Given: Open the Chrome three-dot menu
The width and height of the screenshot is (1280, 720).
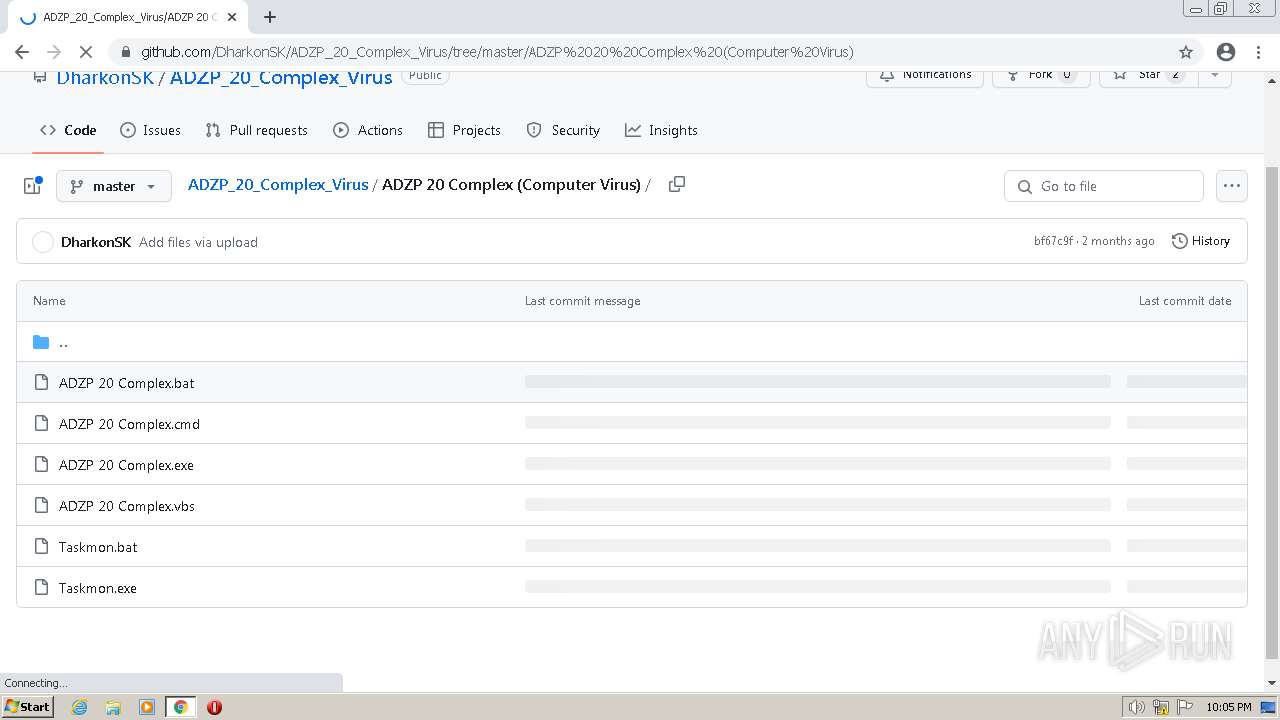Looking at the screenshot, I should coord(1259,52).
